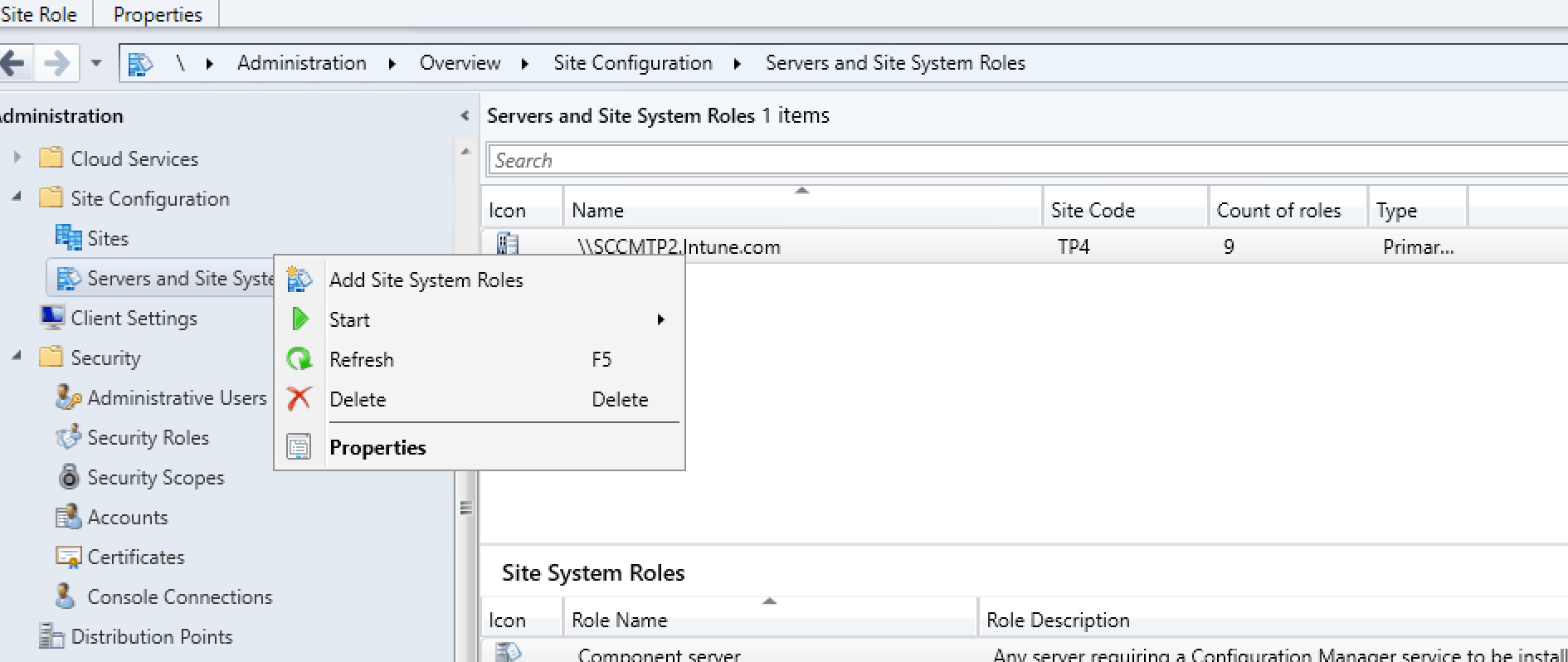Open Security Roles in the tree

coord(149,438)
